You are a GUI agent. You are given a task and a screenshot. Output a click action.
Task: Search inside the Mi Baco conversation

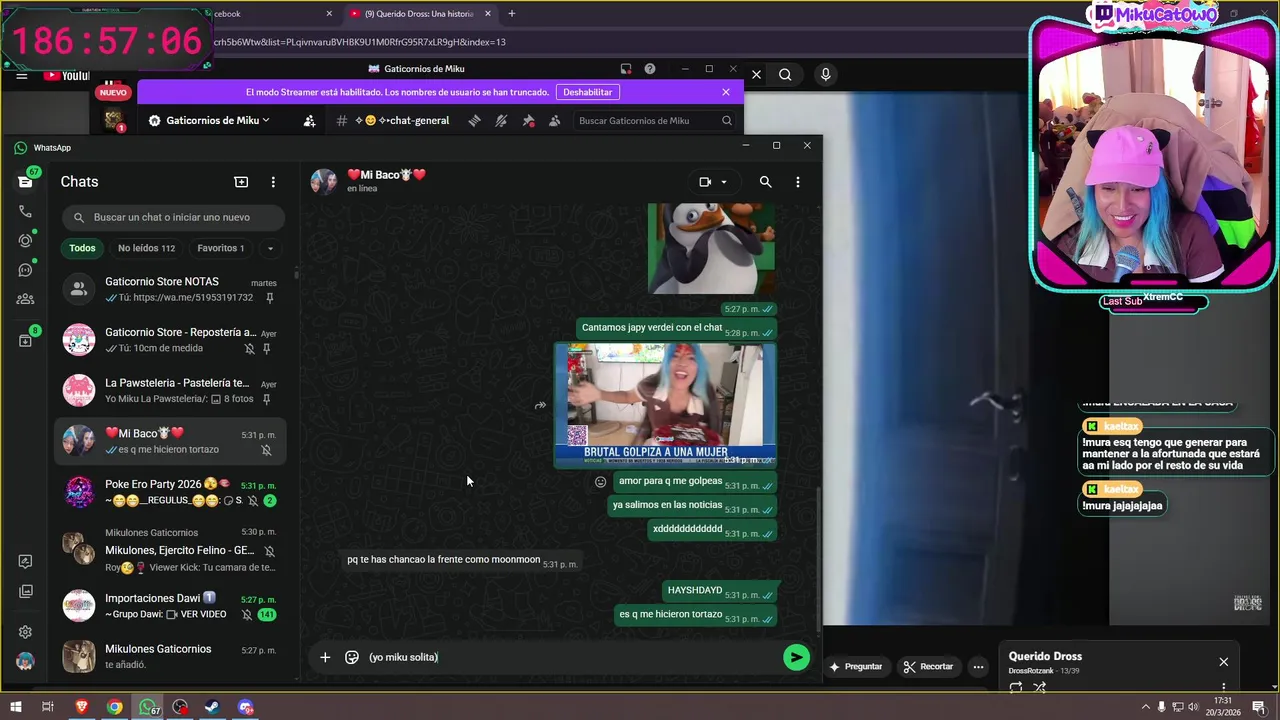[765, 182]
